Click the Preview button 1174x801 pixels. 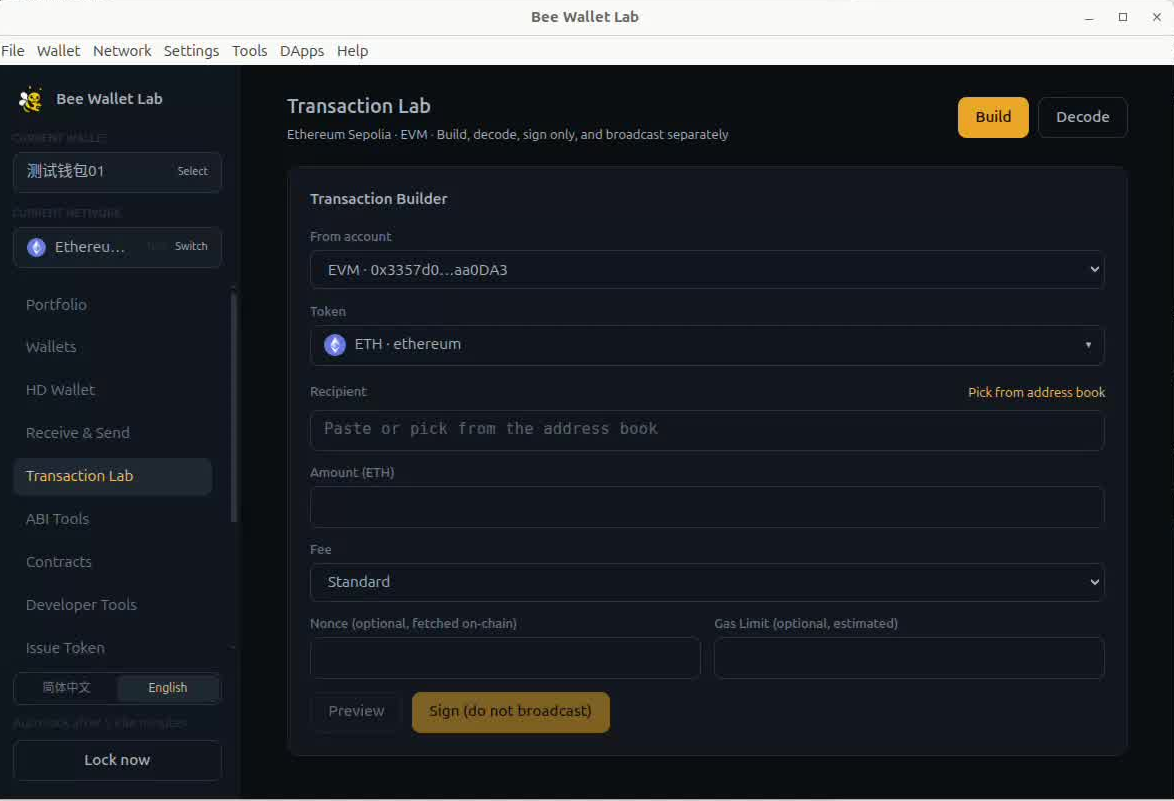pos(356,712)
